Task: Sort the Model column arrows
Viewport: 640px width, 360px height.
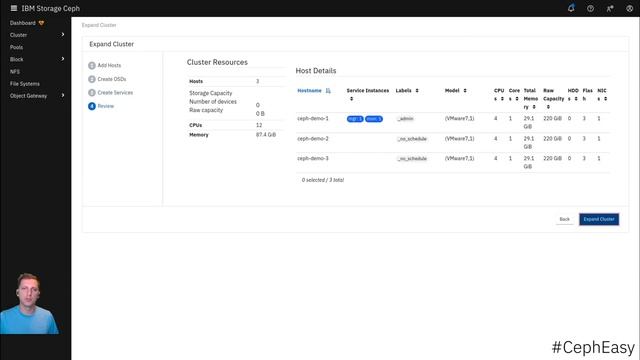Action: [x=465, y=91]
